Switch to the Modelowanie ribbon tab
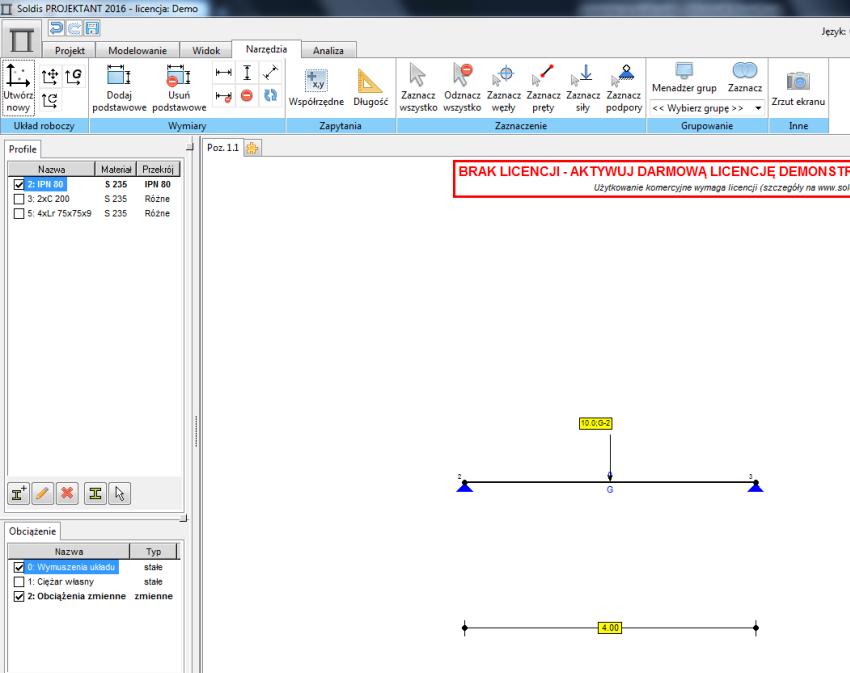The width and height of the screenshot is (850, 673). pos(137,50)
